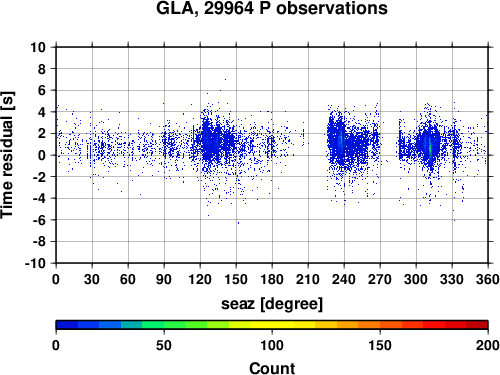Click the colorbar tick label 200
Screen dimensions: 500x375
[488, 345]
